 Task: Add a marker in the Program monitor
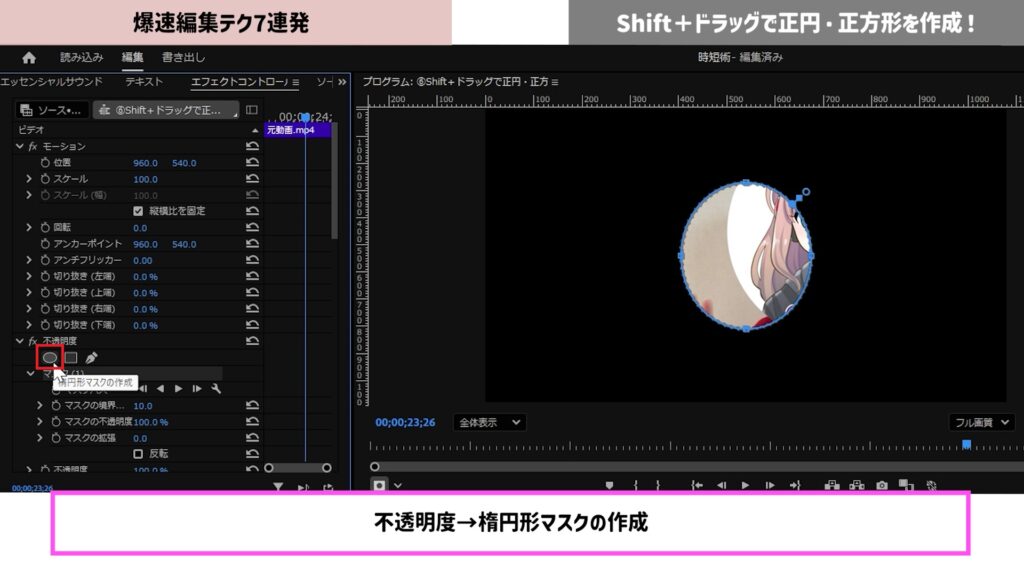pyautogui.click(x=609, y=485)
